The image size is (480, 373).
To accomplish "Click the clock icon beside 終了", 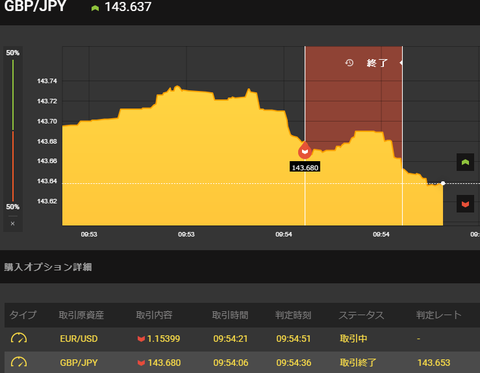I will click(349, 63).
